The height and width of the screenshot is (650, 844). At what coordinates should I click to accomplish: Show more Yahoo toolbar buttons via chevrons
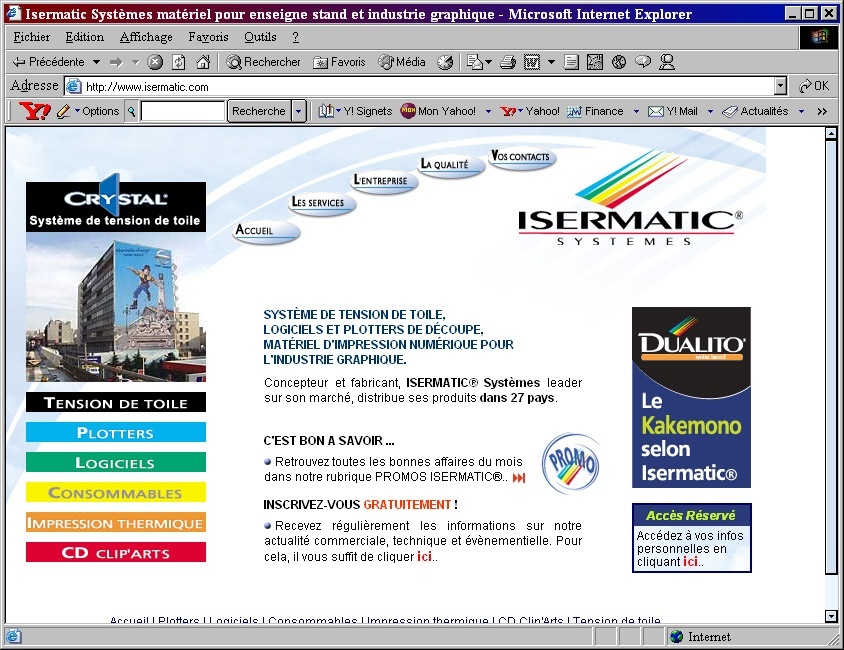pyautogui.click(x=822, y=111)
